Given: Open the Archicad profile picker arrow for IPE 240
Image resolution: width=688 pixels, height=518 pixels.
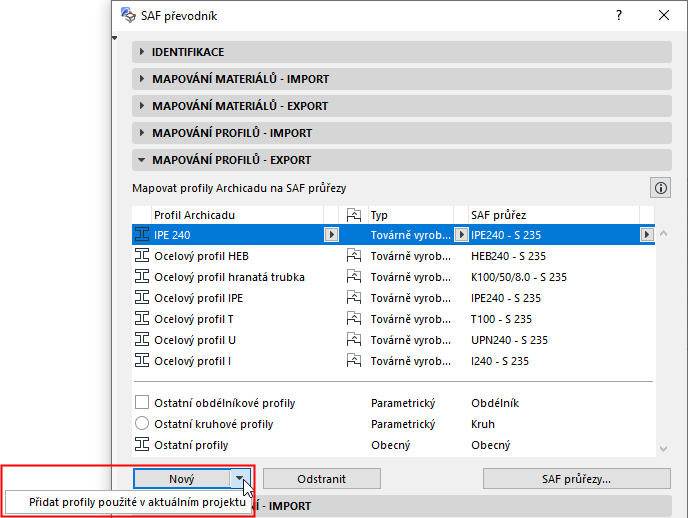Looking at the screenshot, I should [331, 235].
